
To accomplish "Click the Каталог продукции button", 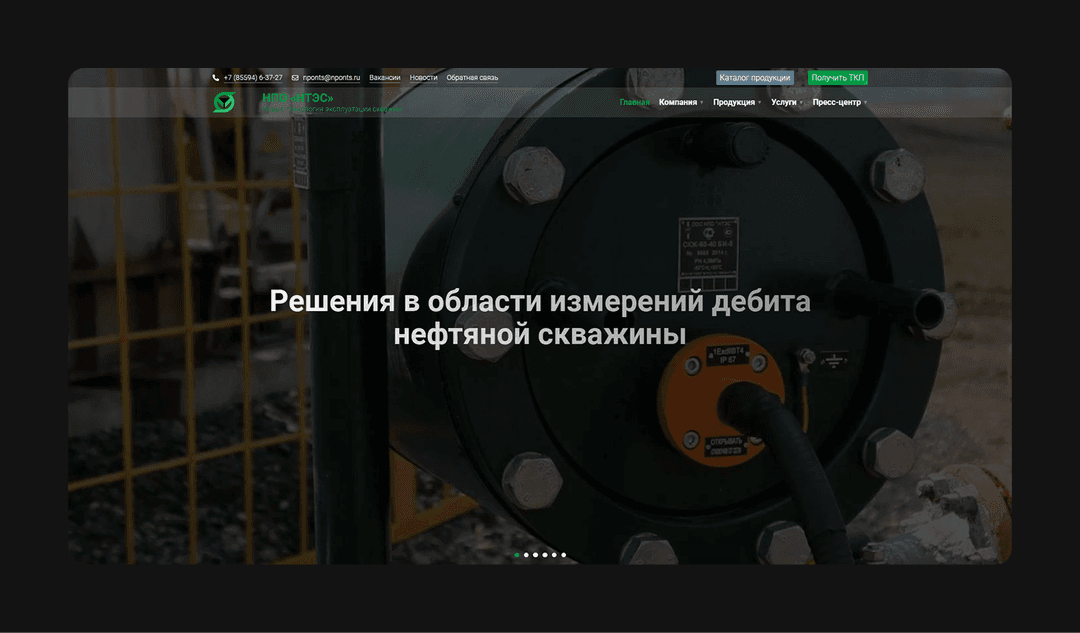I will 755,78.
